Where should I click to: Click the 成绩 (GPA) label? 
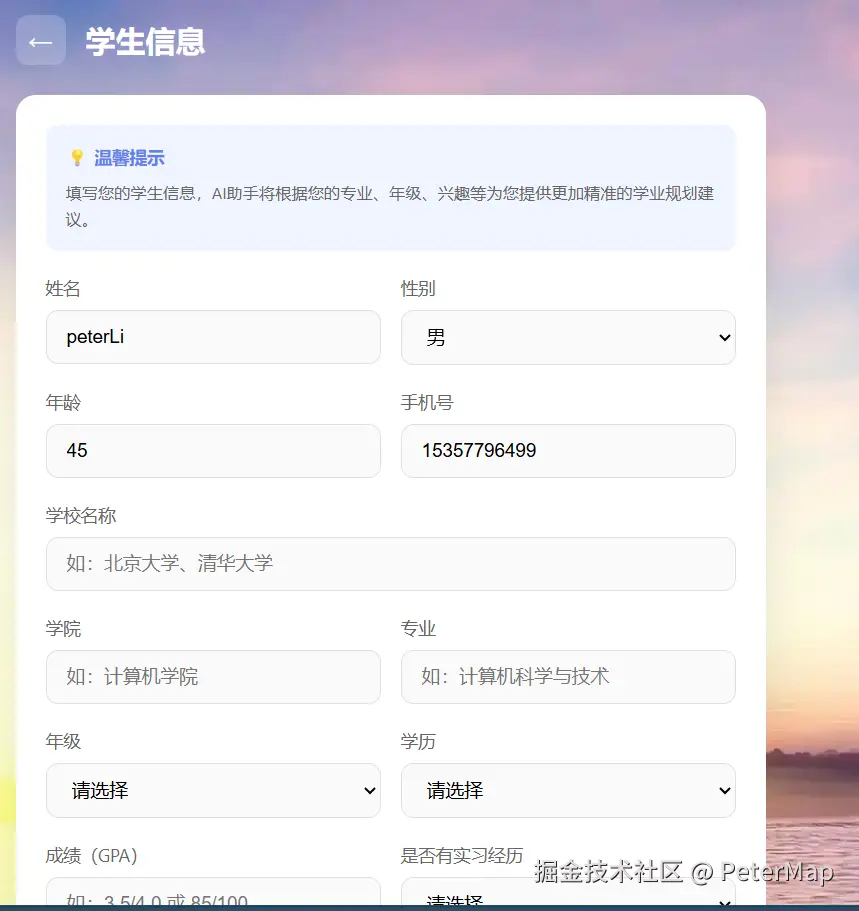tap(91, 856)
